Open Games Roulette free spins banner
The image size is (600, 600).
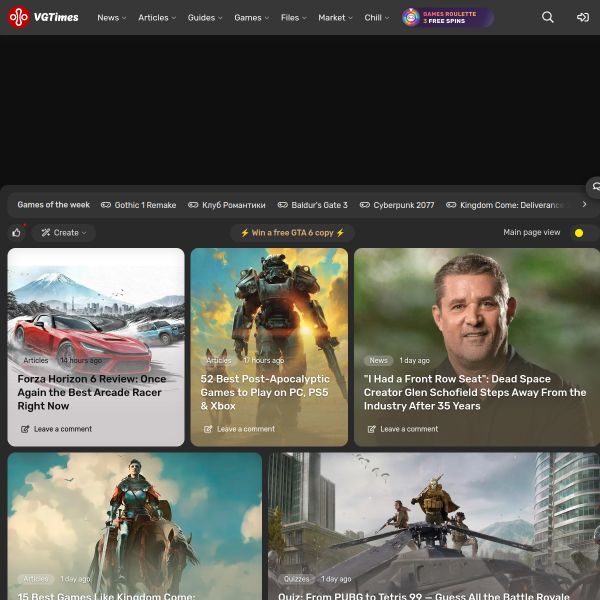447,17
